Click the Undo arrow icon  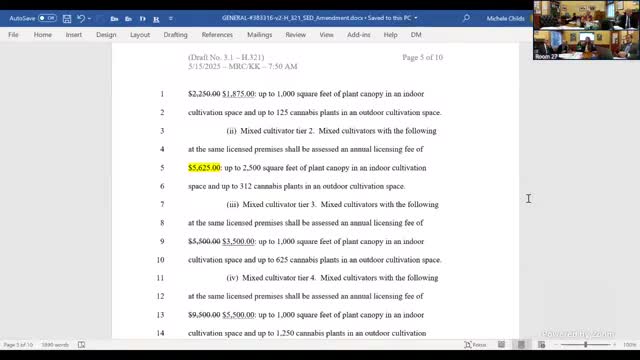tap(81, 18)
